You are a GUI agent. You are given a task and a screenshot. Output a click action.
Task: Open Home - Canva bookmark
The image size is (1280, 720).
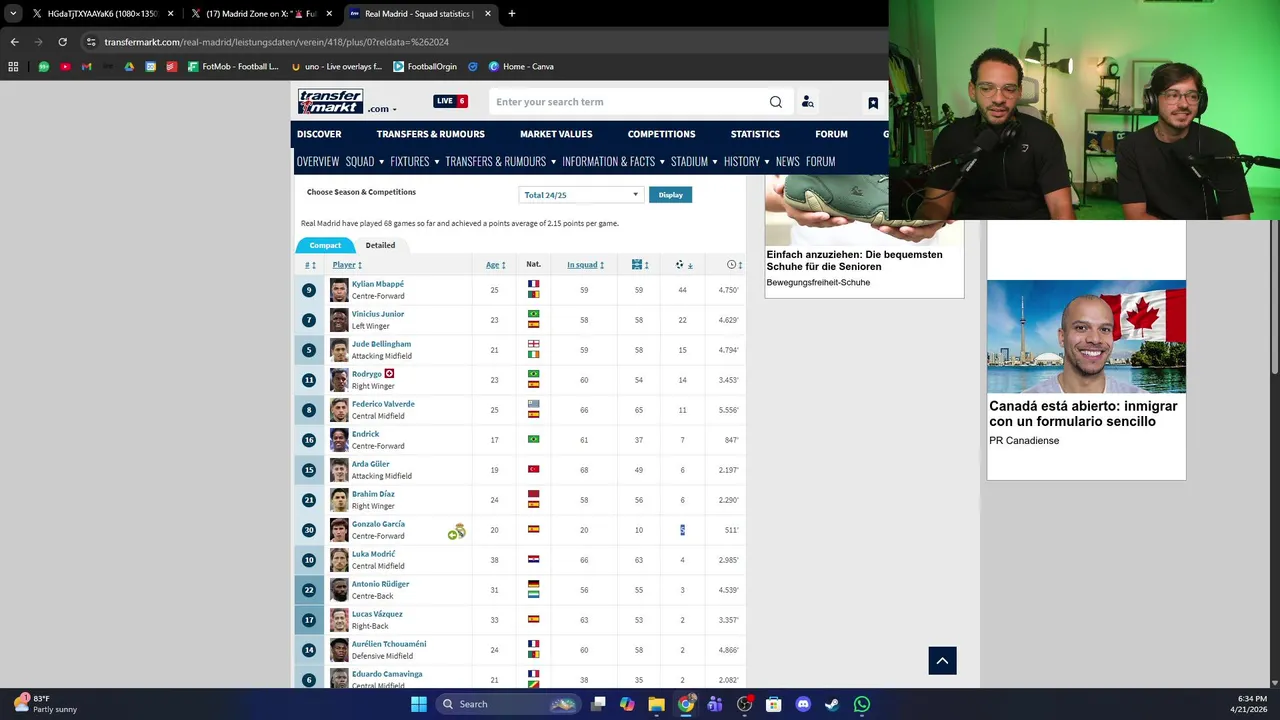pyautogui.click(x=521, y=67)
